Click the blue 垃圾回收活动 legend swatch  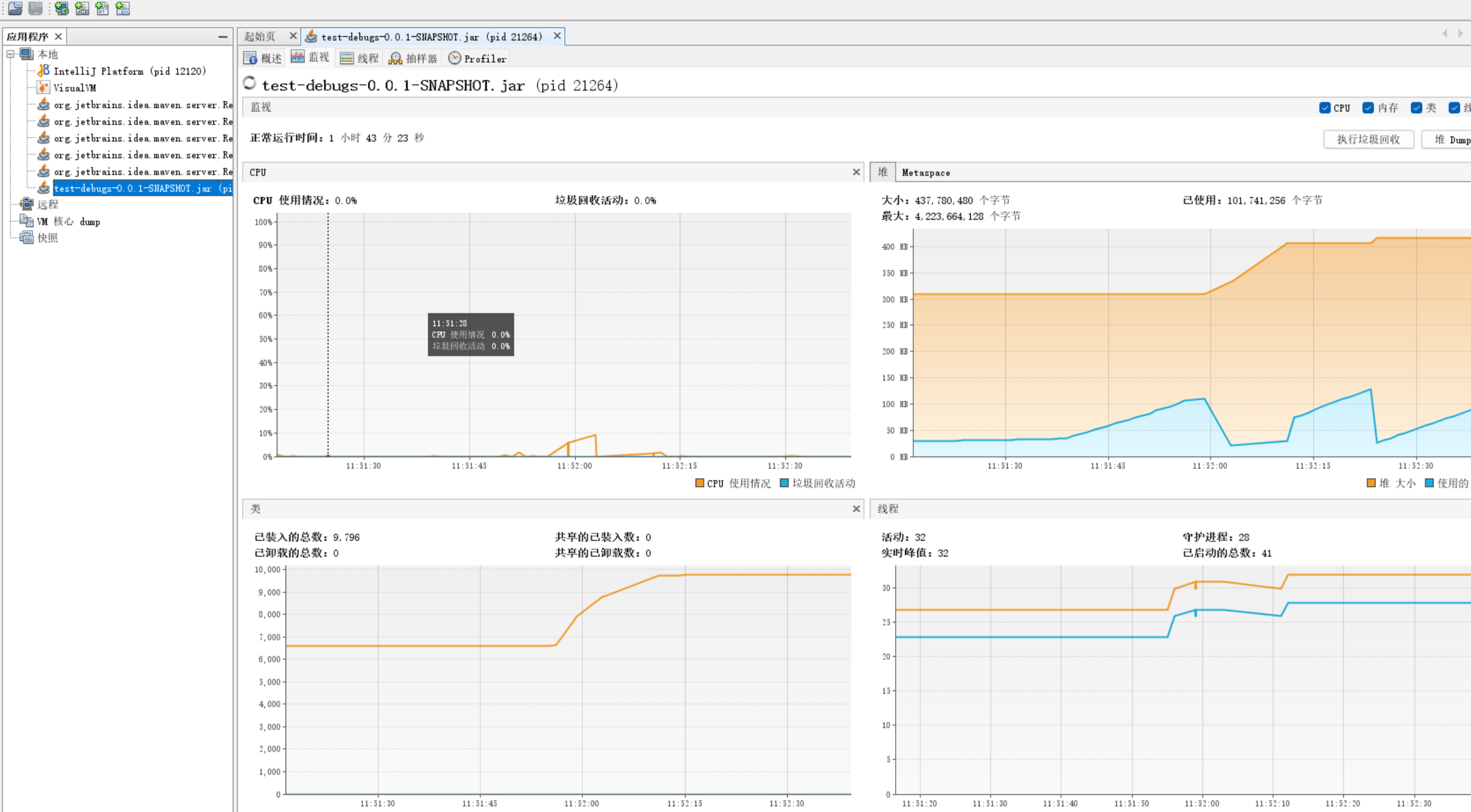[x=784, y=483]
